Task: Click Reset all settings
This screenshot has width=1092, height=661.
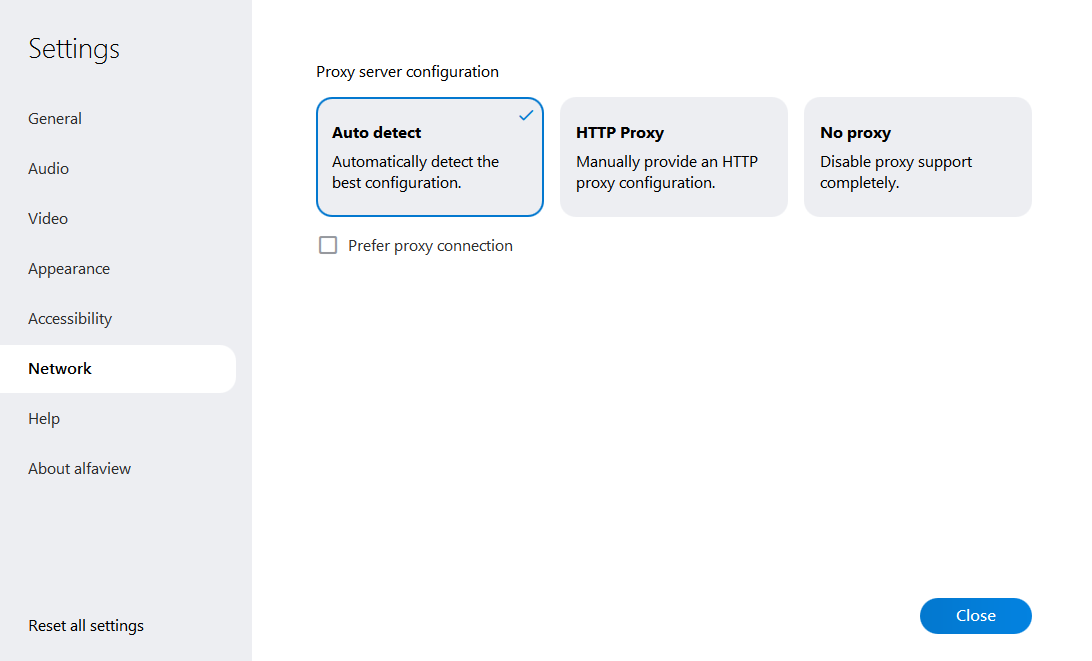Action: click(x=86, y=626)
